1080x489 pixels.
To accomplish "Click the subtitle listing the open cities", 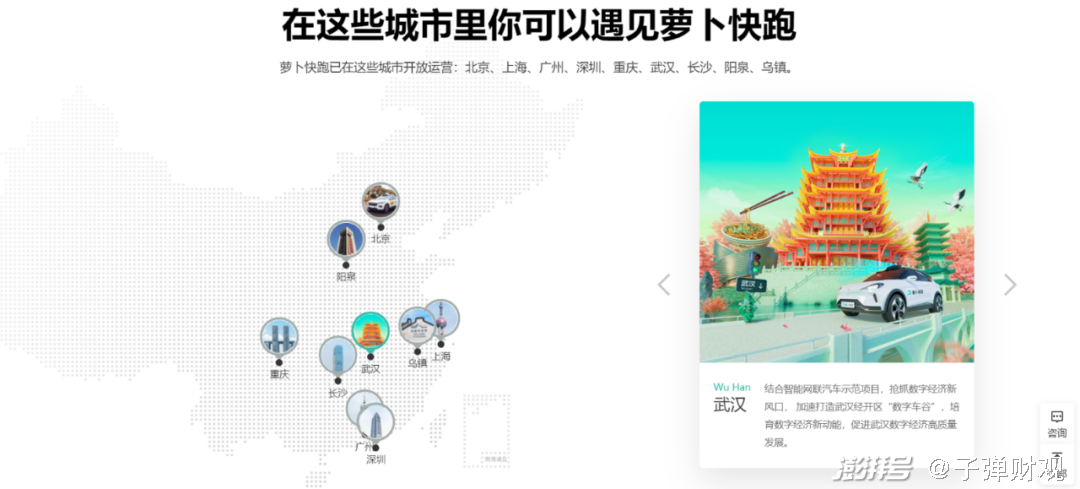I will coord(539,68).
